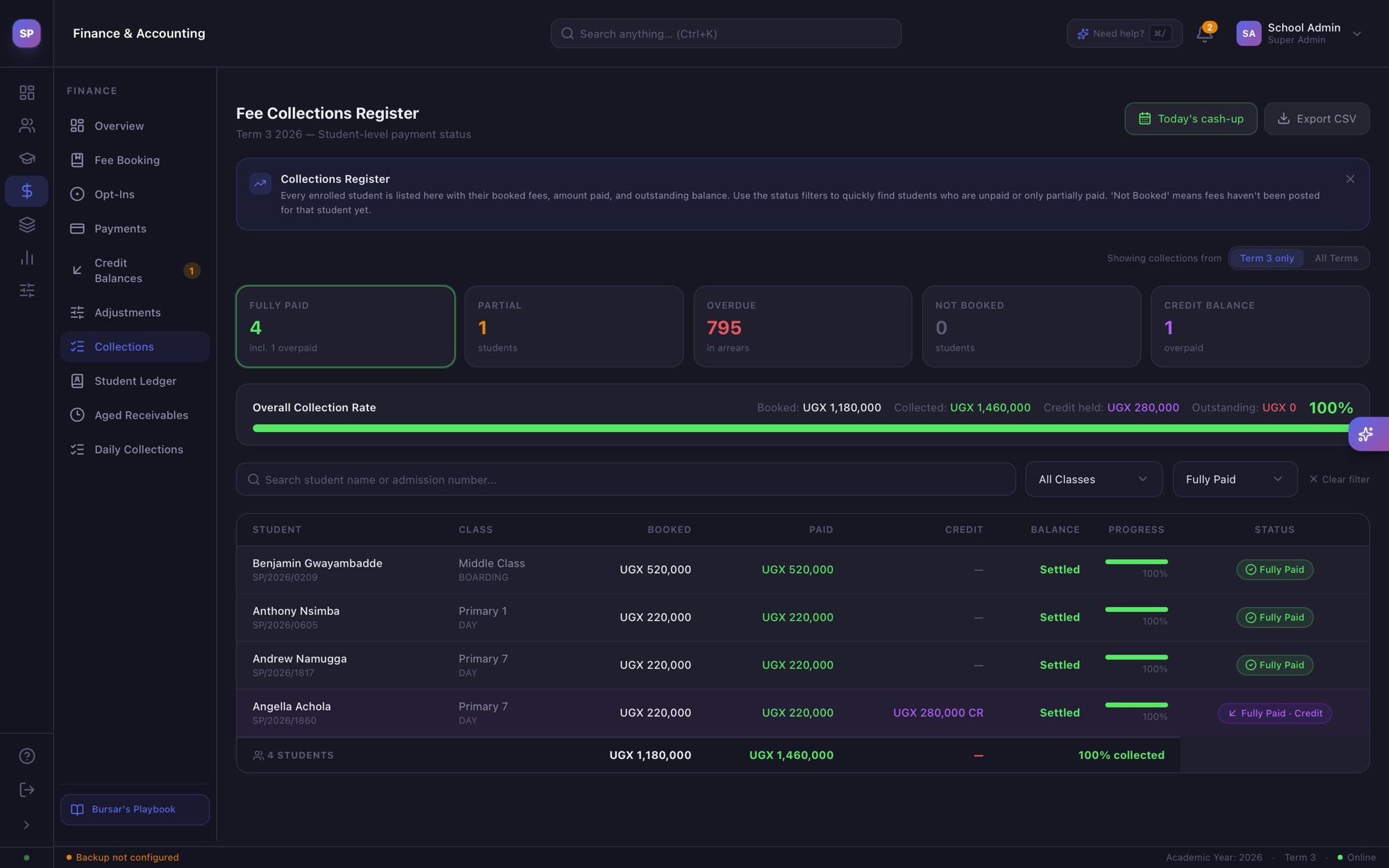Switch to All Terms collections view

pos(1336,258)
